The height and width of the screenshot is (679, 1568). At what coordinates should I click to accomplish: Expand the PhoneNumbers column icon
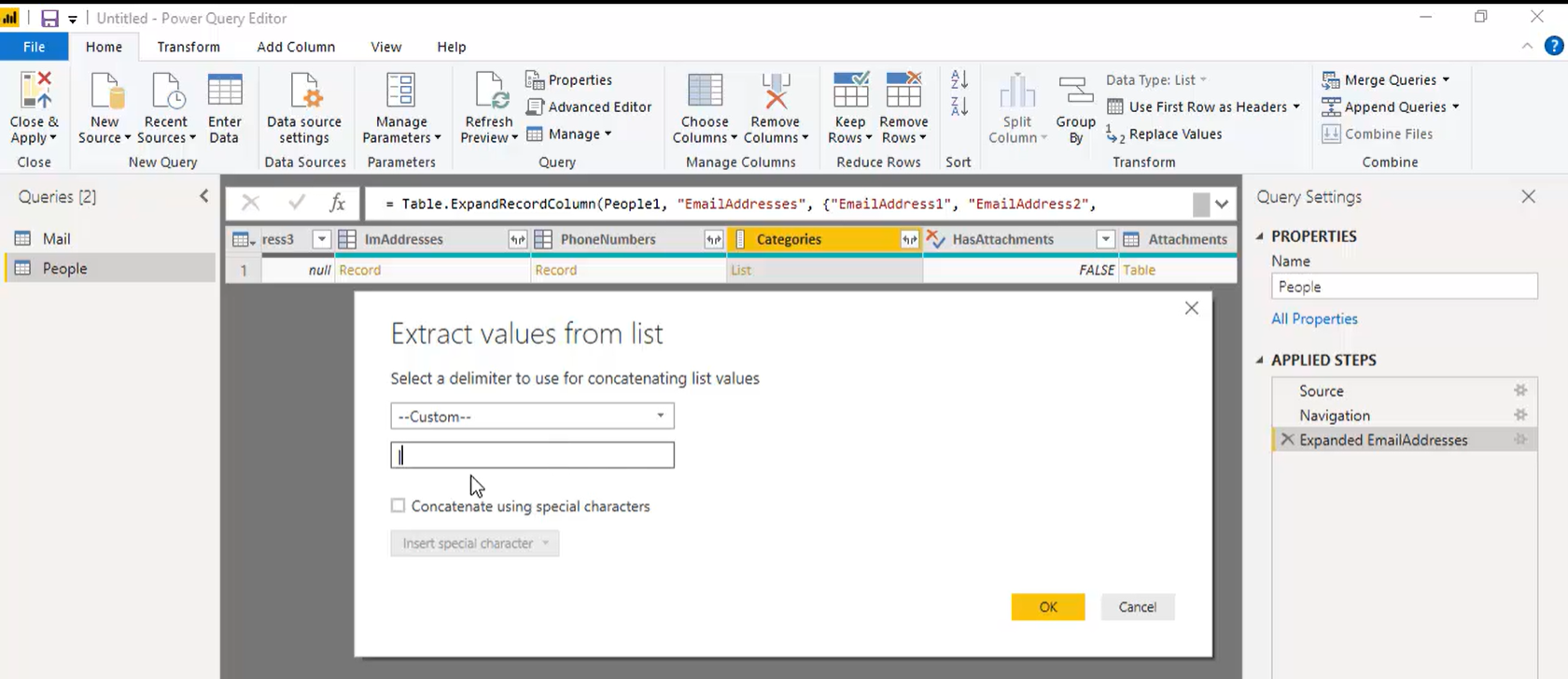pyautogui.click(x=713, y=240)
